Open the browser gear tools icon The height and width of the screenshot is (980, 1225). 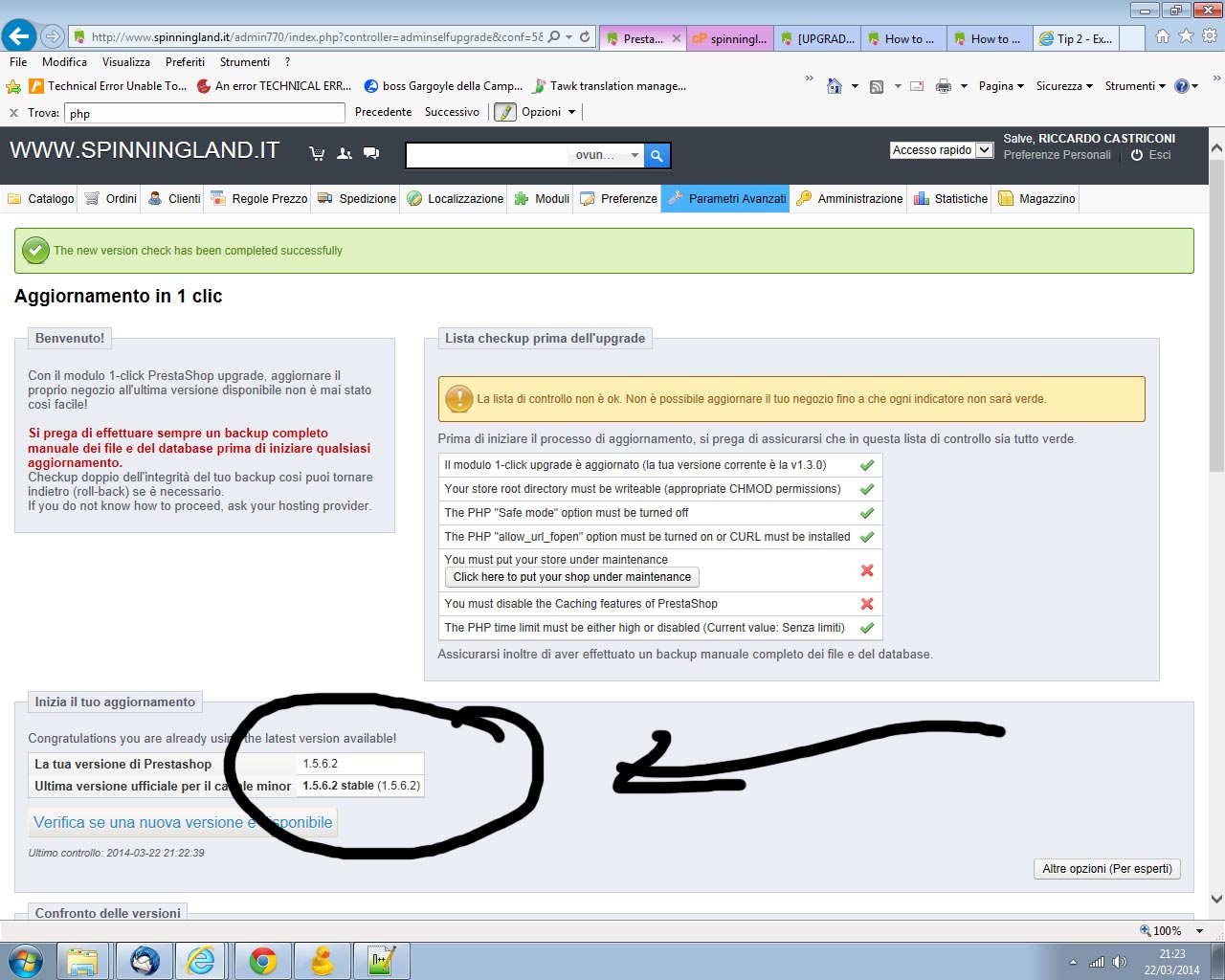pyautogui.click(x=1209, y=36)
